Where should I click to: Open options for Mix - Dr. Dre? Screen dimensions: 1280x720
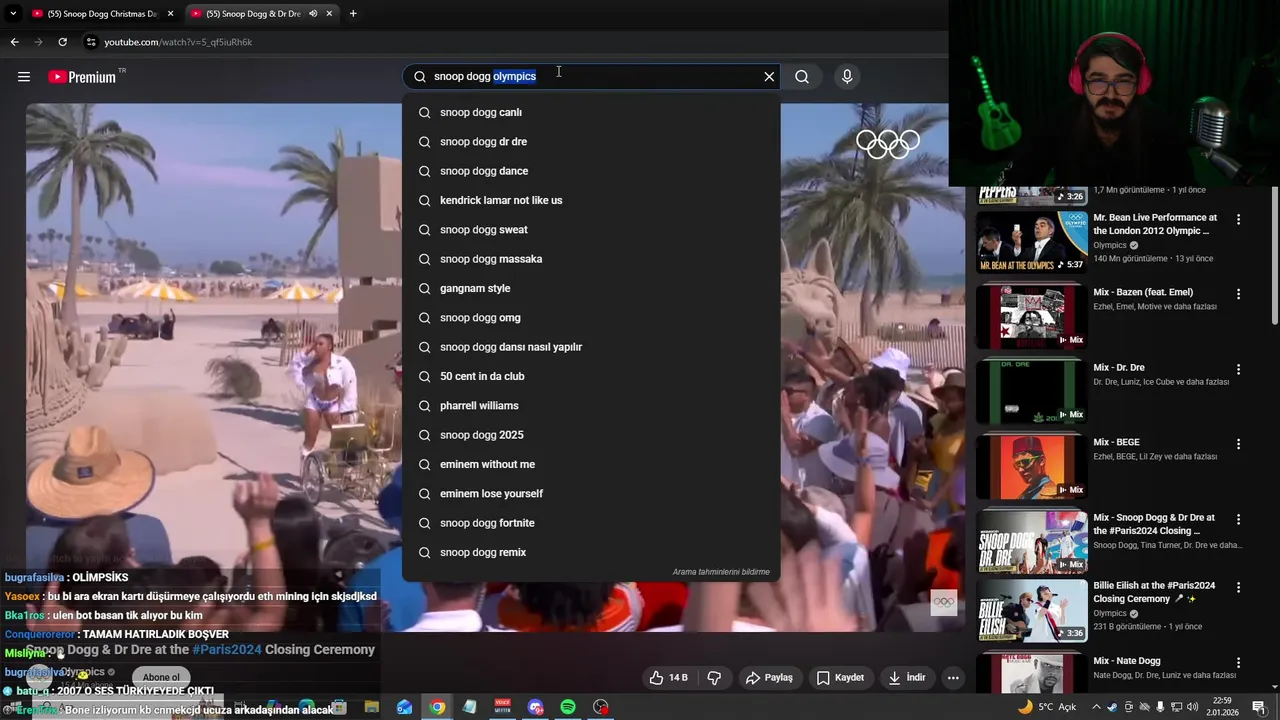(1238, 369)
